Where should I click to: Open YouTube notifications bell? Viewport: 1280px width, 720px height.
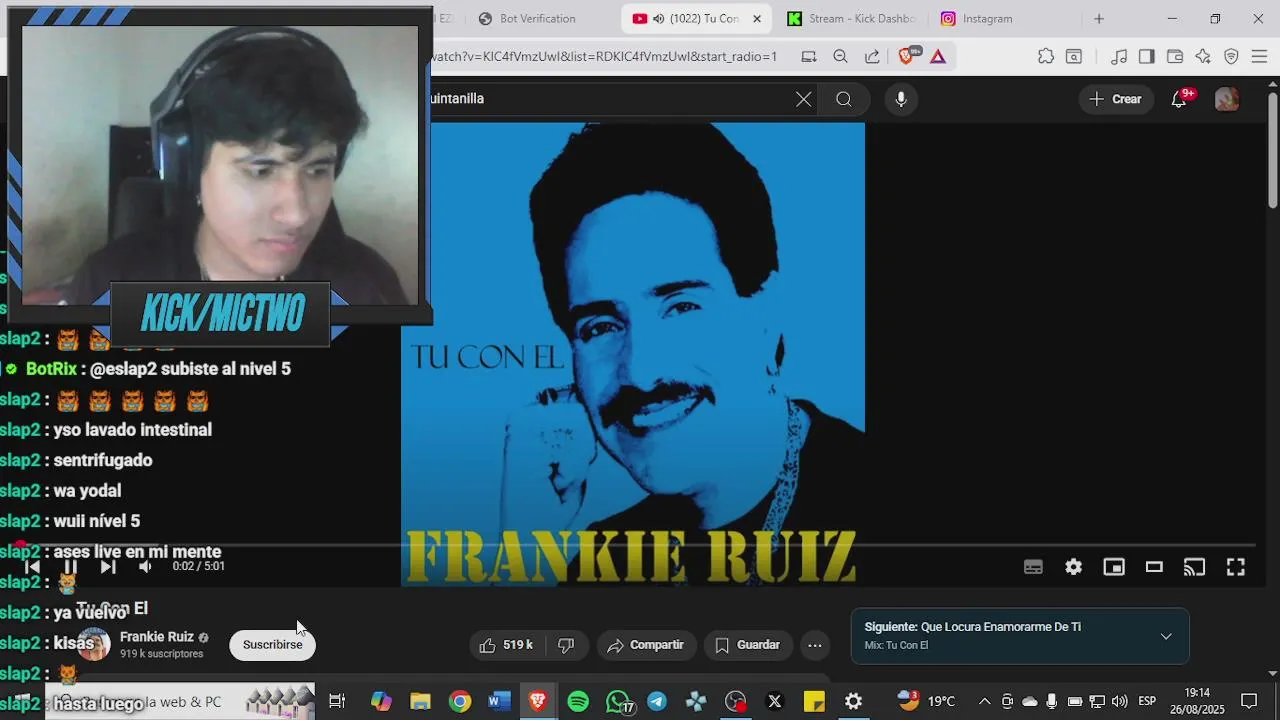click(1180, 99)
